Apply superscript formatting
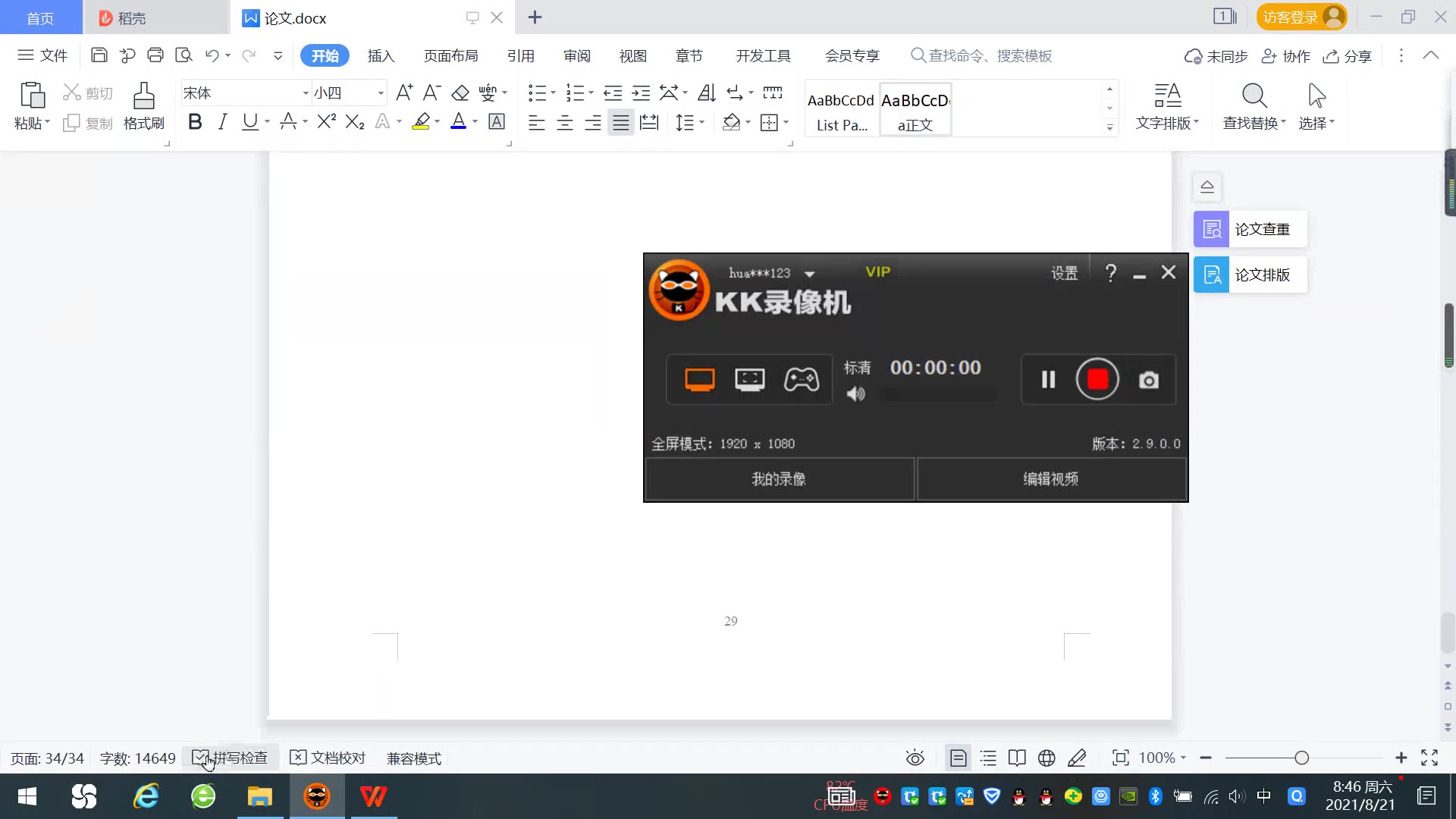 [x=326, y=121]
